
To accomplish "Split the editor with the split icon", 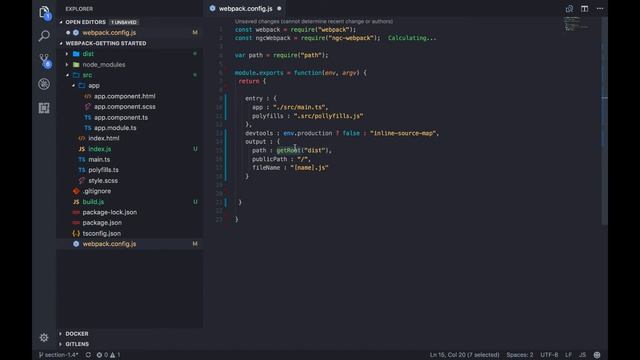I will click(x=584, y=9).
